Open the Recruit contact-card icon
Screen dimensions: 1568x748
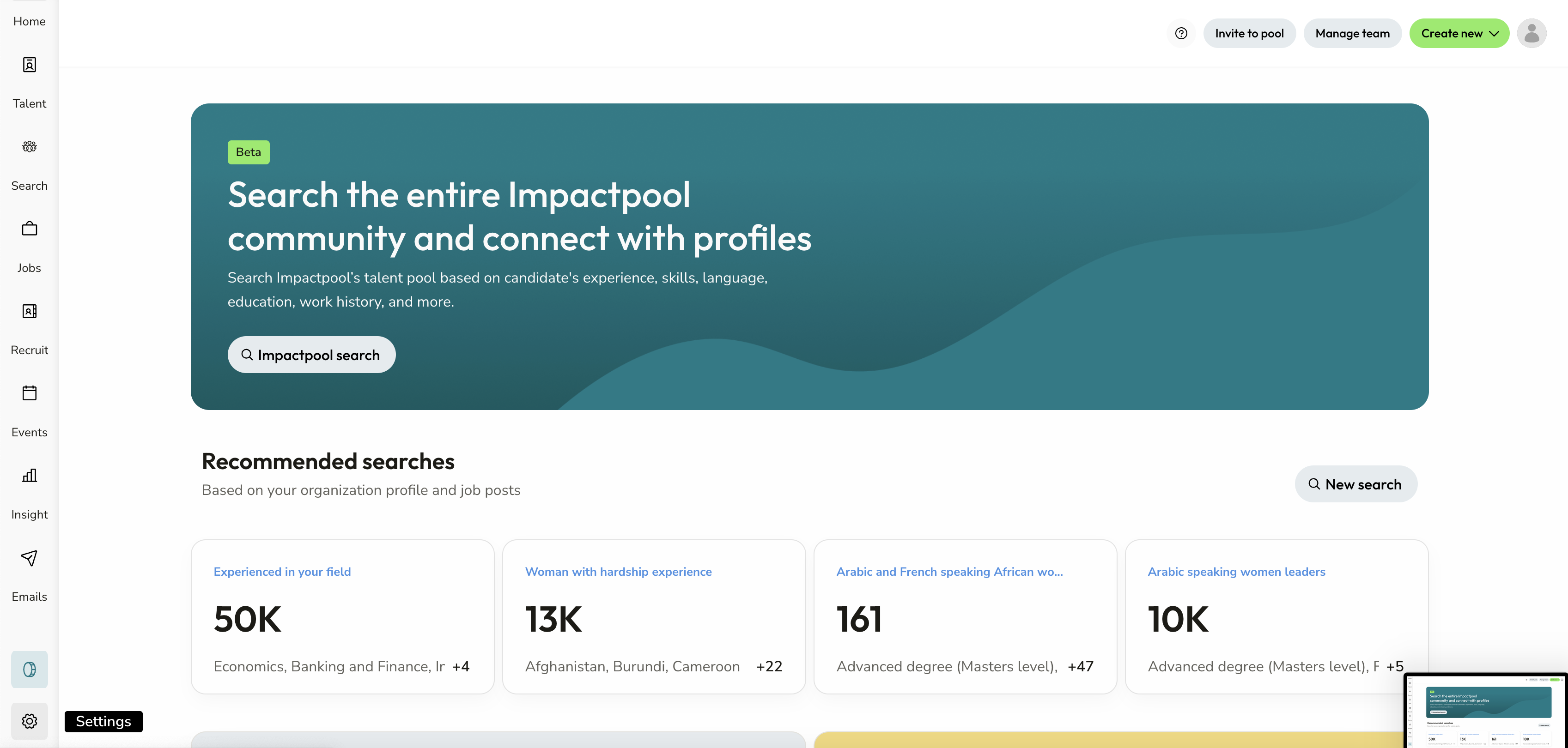click(29, 311)
